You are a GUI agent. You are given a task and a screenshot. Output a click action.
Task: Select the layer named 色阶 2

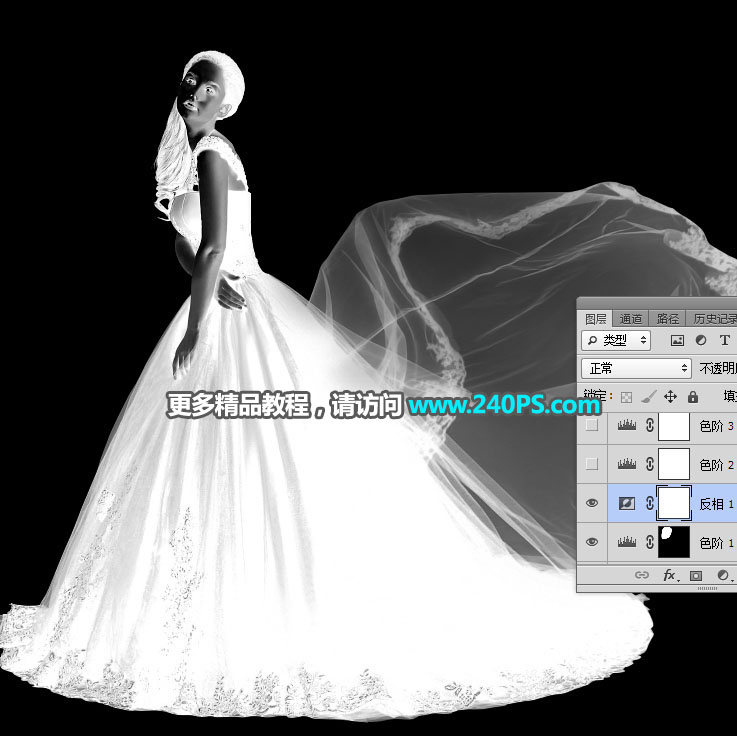click(716, 465)
